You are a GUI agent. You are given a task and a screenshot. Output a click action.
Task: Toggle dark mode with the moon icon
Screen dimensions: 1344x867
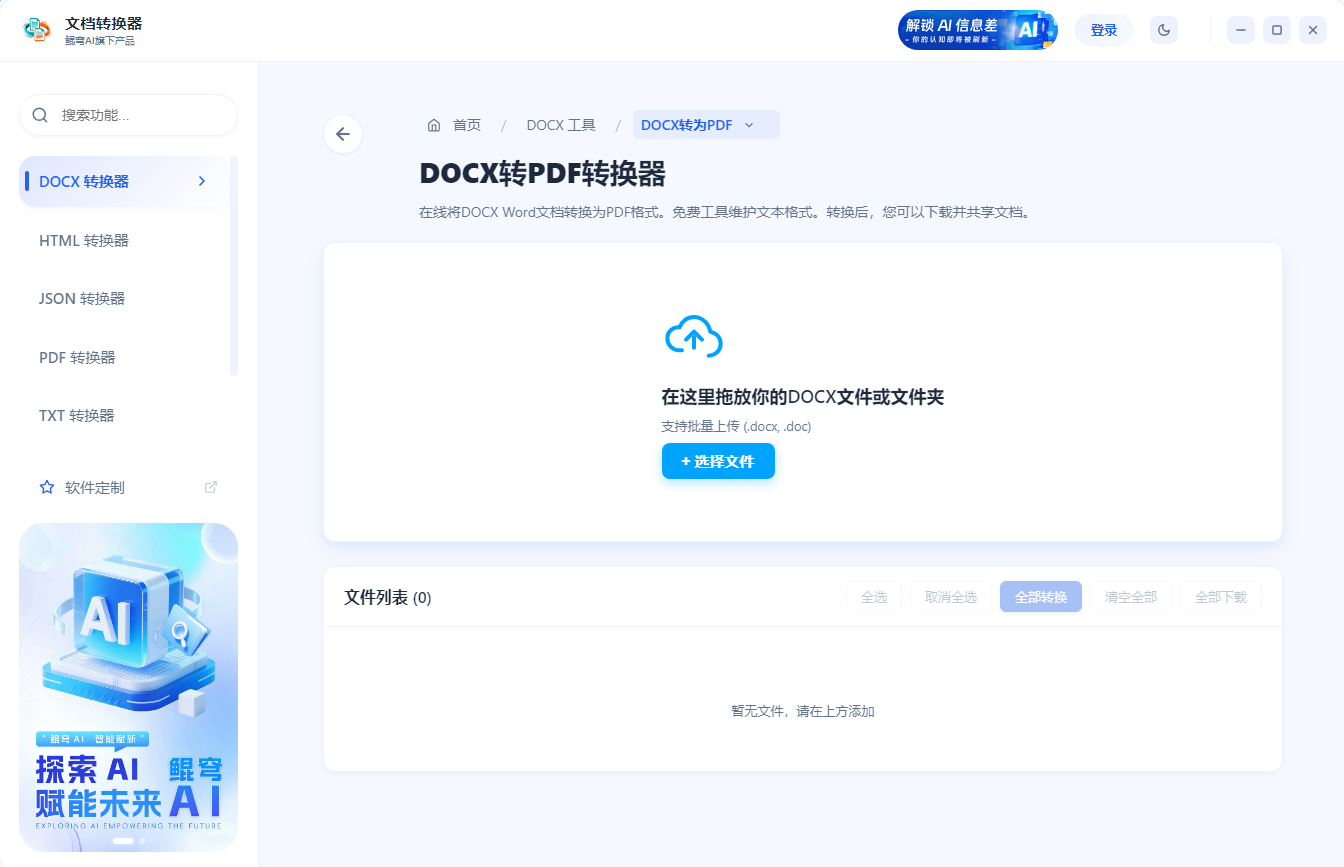coord(1163,30)
